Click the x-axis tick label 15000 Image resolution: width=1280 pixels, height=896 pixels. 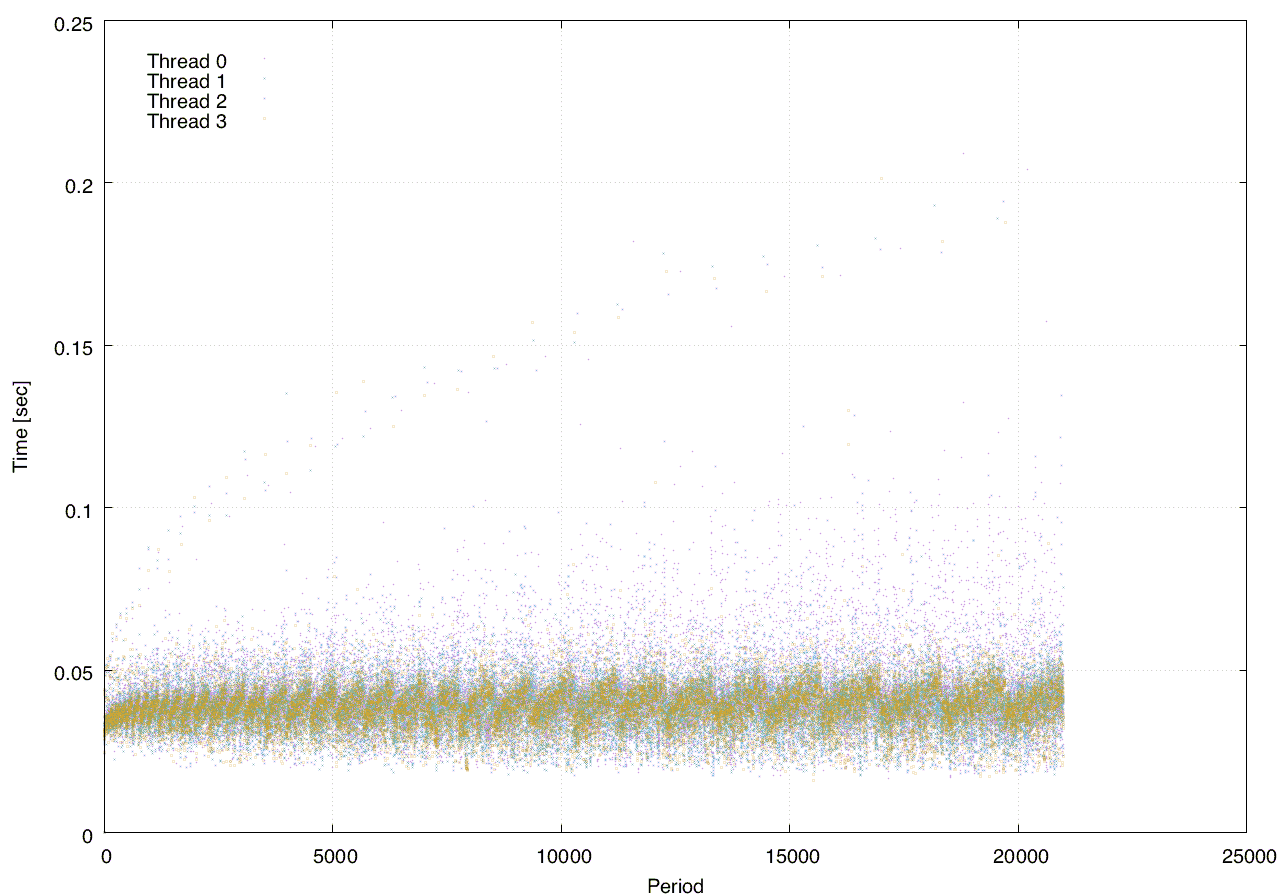[790, 856]
